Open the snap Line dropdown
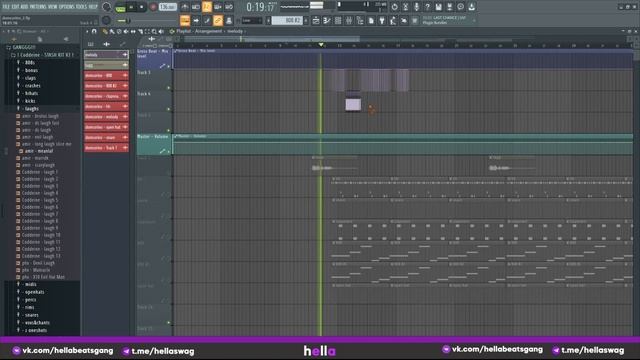 [x=252, y=20]
